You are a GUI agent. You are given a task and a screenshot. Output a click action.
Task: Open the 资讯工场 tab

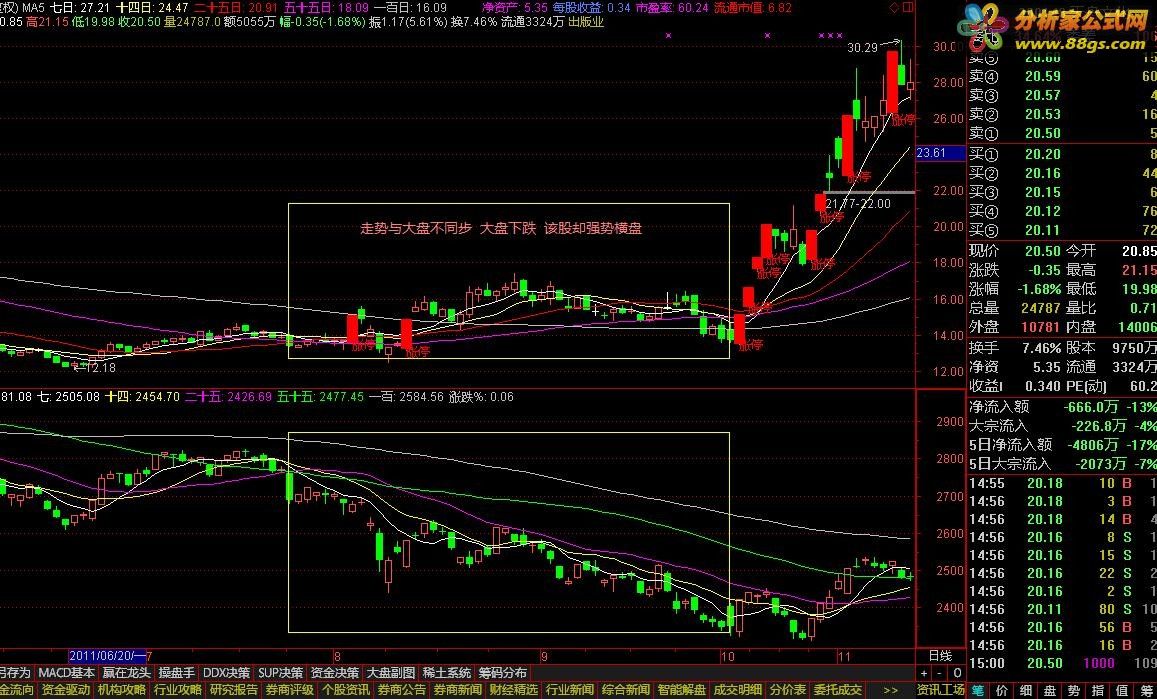point(940,690)
